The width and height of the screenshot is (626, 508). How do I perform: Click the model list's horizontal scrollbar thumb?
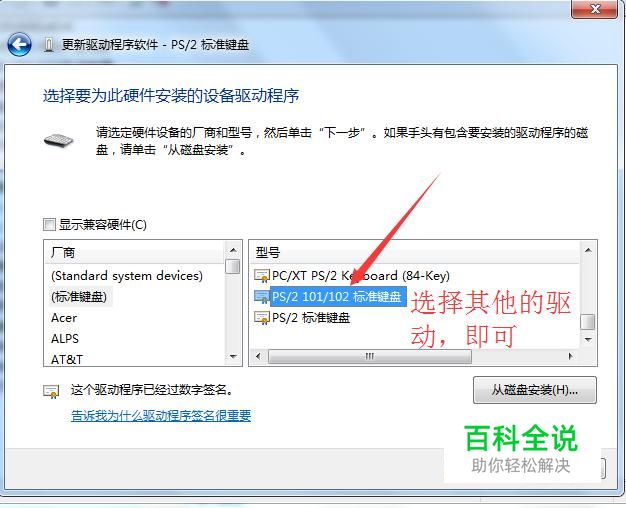370,356
